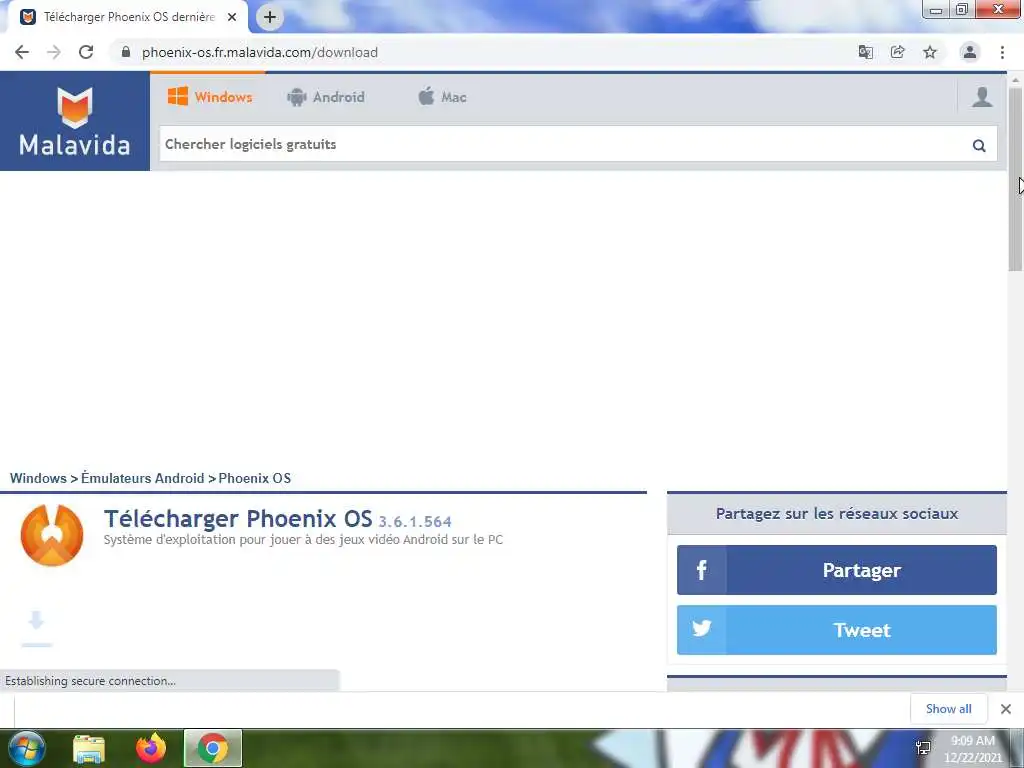Click the browser forward arrow
Image resolution: width=1024 pixels, height=768 pixels.
[x=54, y=52]
